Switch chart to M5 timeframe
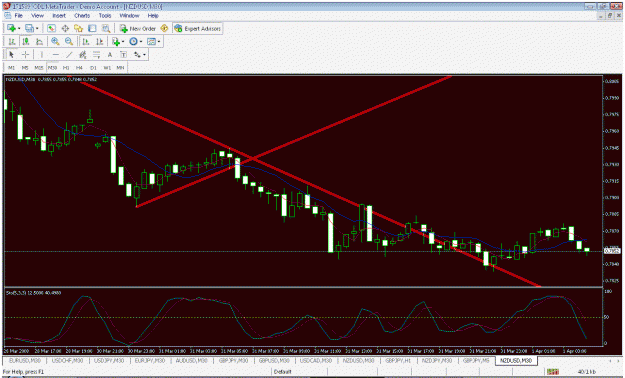 pyautogui.click(x=25, y=68)
